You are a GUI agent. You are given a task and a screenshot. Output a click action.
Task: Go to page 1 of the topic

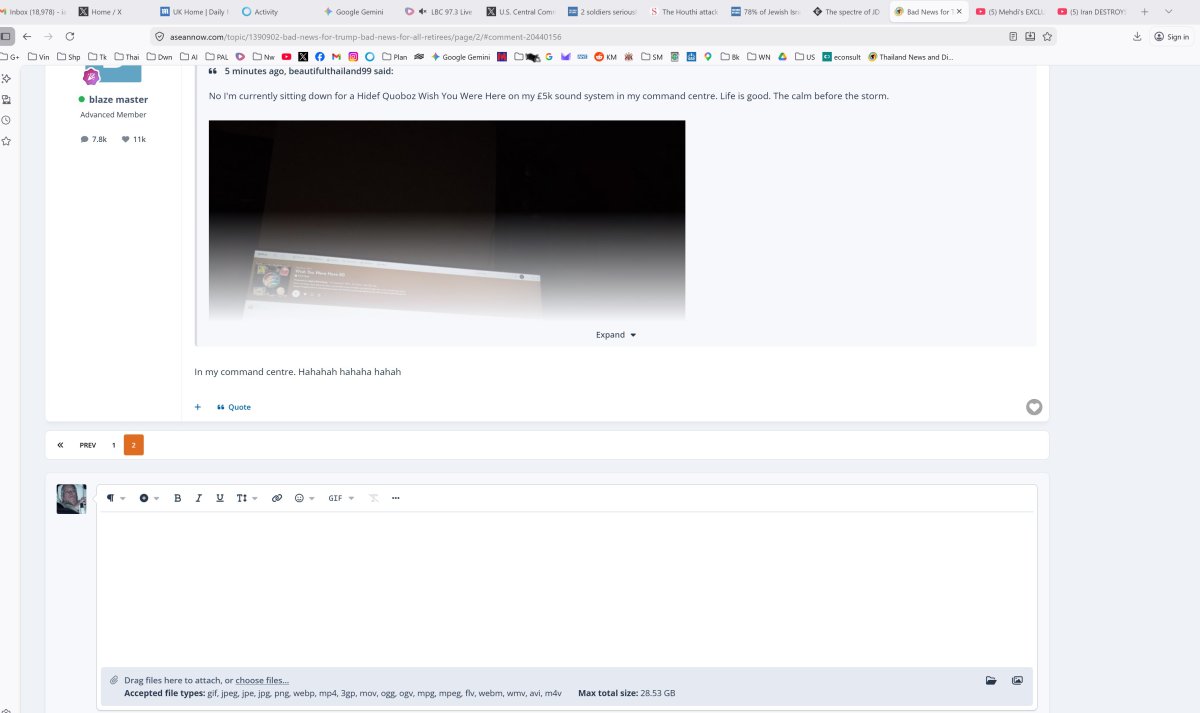tap(113, 445)
